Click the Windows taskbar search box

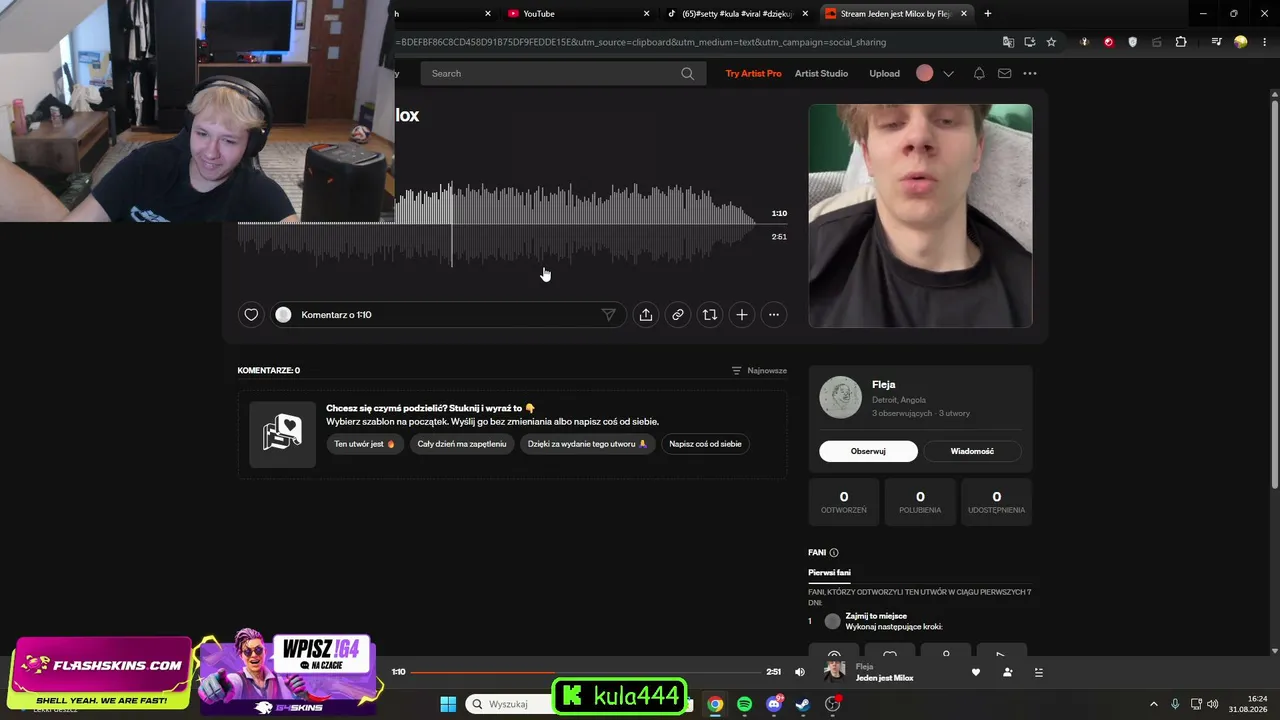click(x=510, y=704)
